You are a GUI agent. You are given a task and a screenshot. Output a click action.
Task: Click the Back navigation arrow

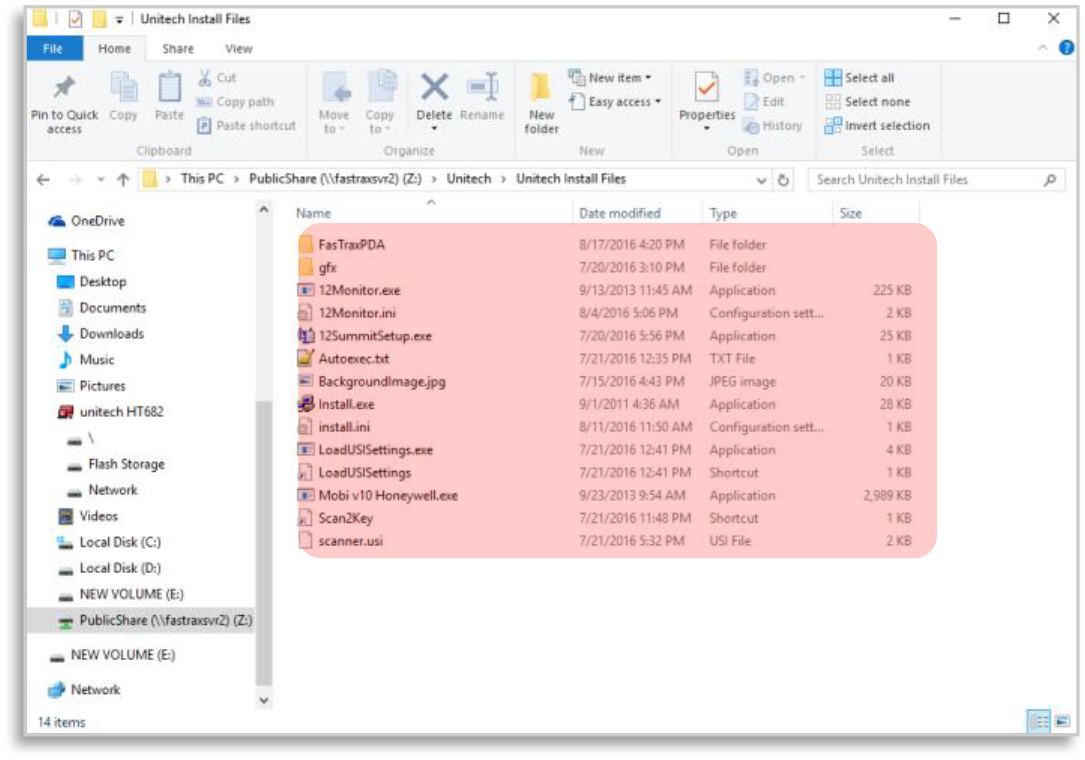44,180
